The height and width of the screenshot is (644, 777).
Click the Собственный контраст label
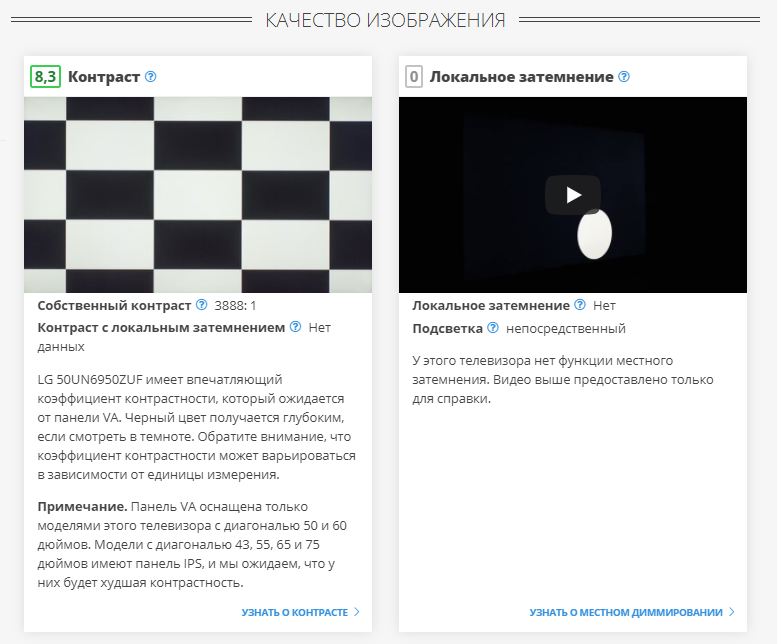[114, 305]
